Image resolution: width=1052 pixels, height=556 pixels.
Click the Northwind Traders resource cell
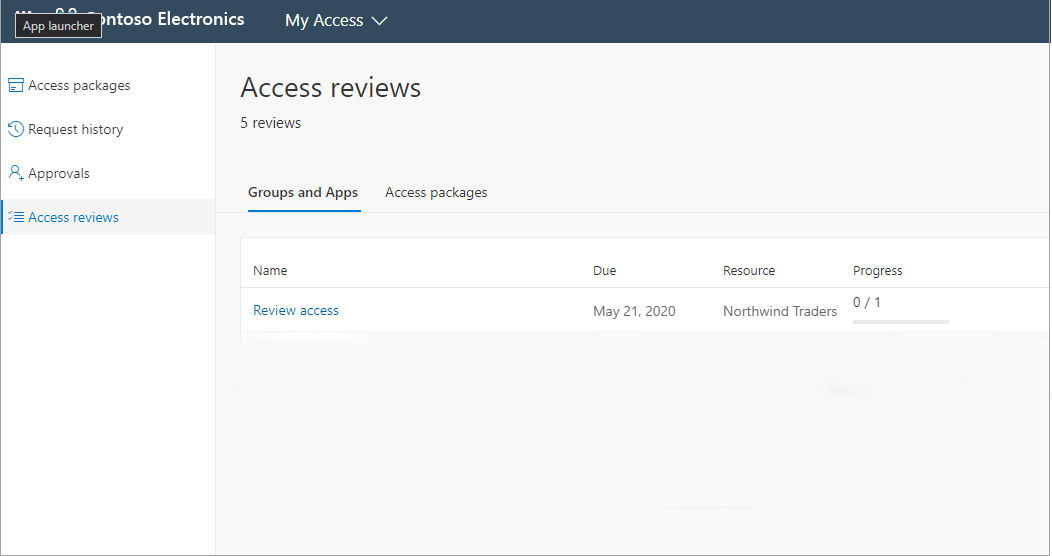pos(780,311)
